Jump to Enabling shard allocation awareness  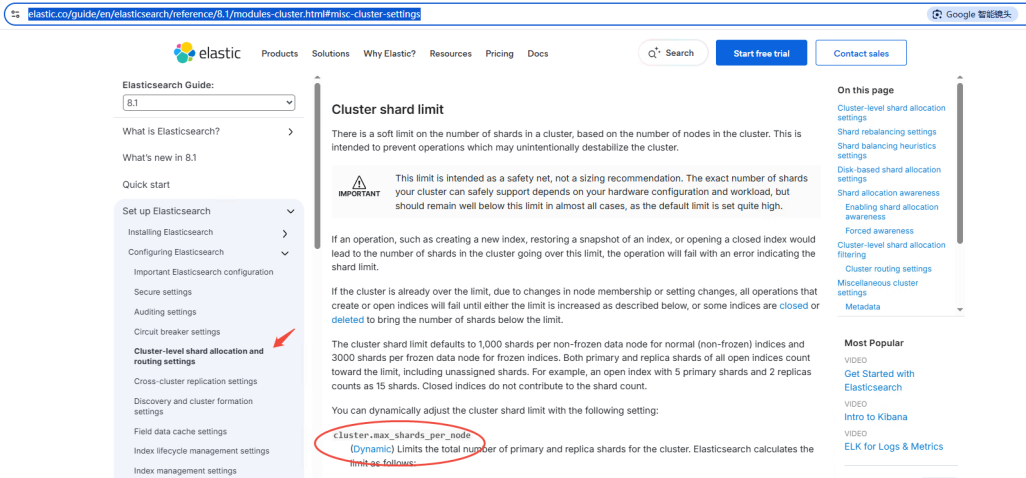click(892, 212)
